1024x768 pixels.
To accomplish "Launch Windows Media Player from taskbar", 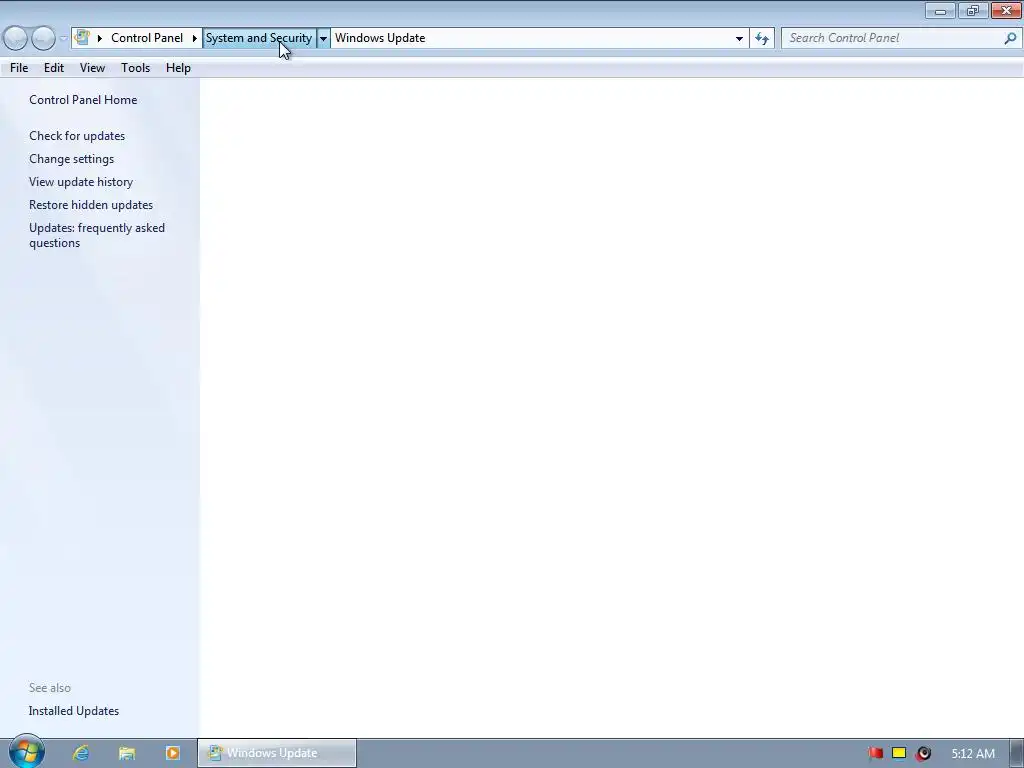I will coord(172,753).
